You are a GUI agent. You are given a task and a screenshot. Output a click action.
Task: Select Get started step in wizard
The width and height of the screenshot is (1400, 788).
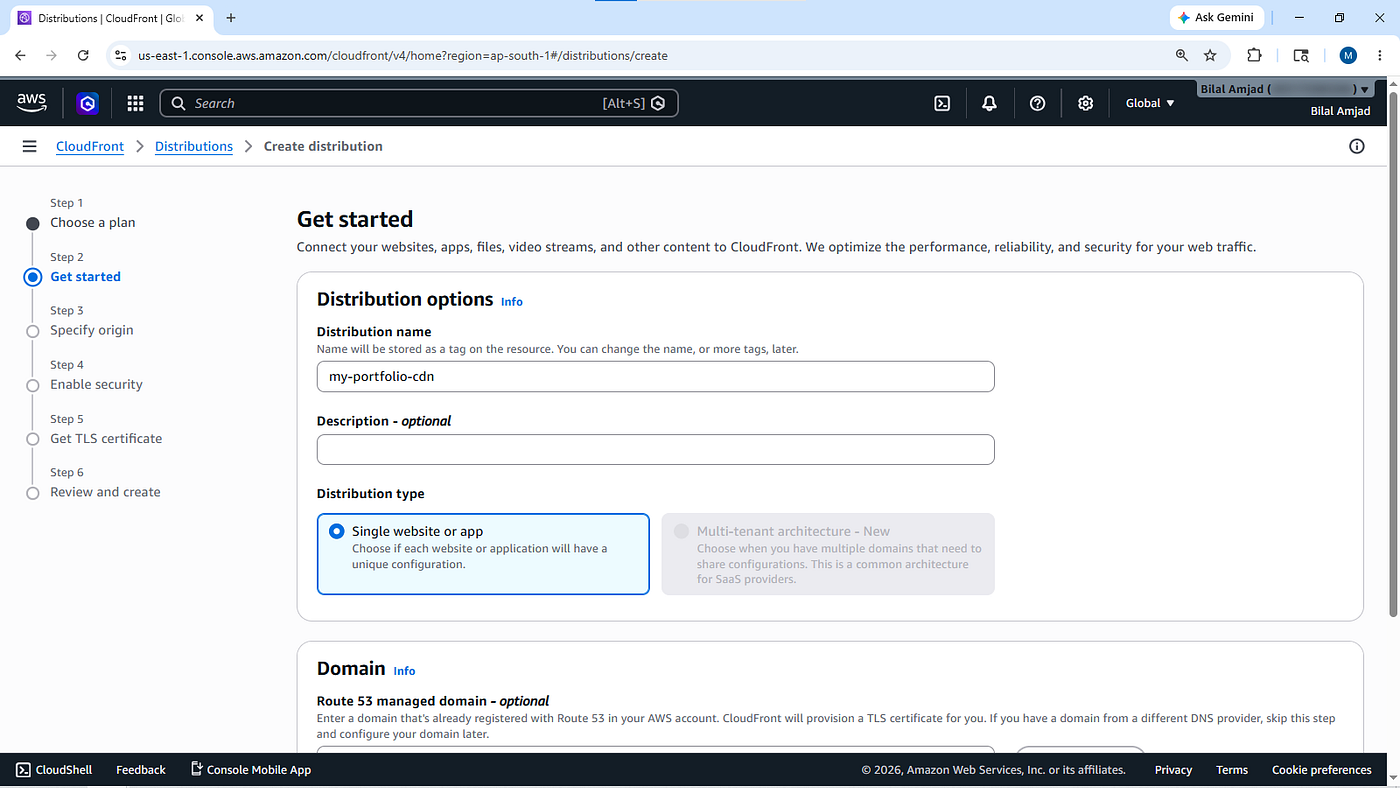(85, 276)
